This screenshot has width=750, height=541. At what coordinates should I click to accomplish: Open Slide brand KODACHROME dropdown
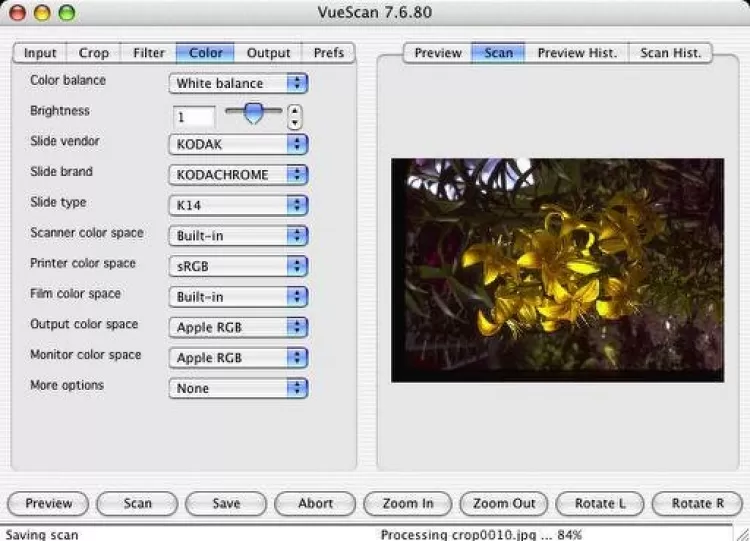click(238, 175)
